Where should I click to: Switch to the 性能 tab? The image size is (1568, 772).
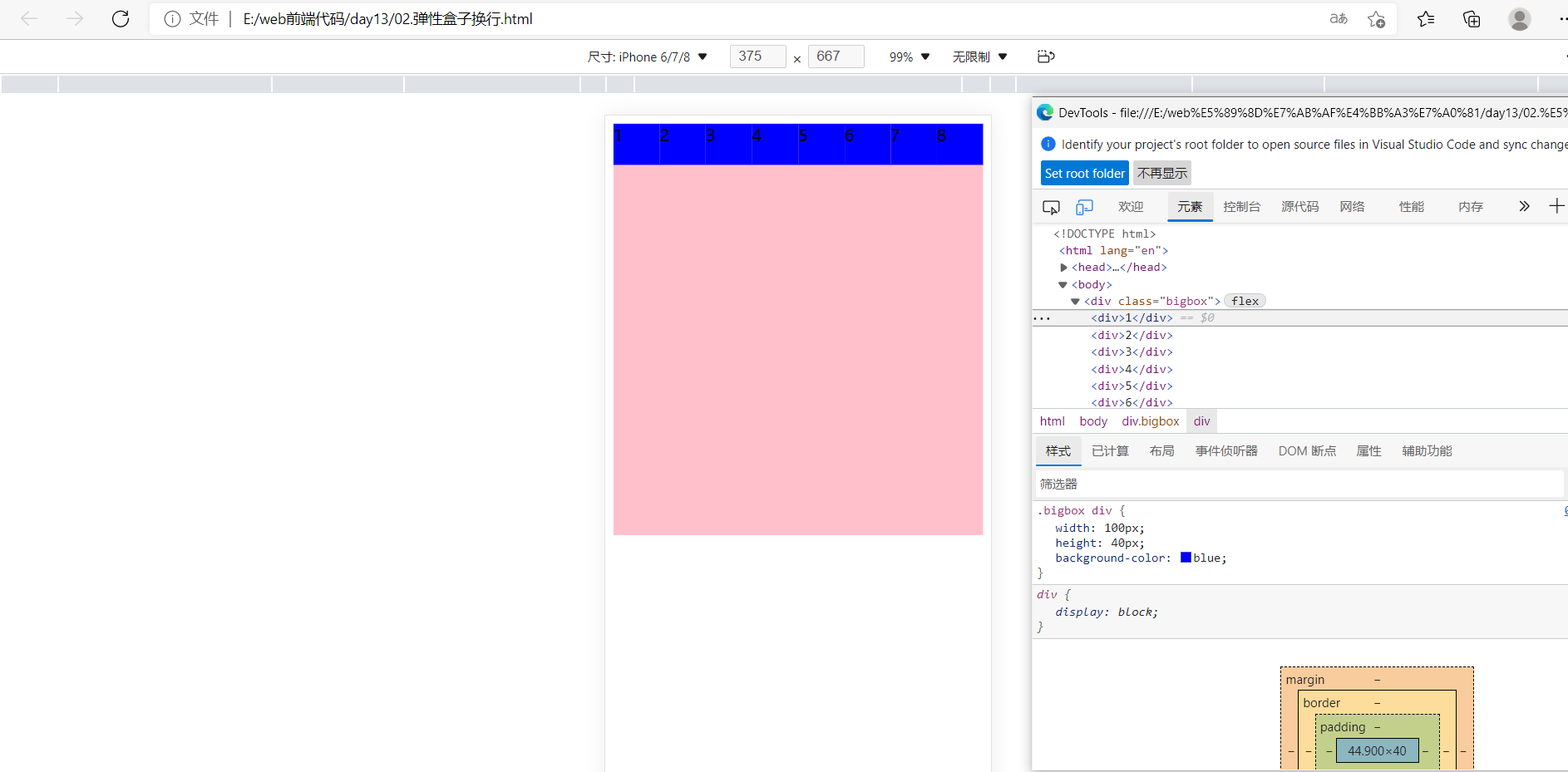(x=1411, y=207)
